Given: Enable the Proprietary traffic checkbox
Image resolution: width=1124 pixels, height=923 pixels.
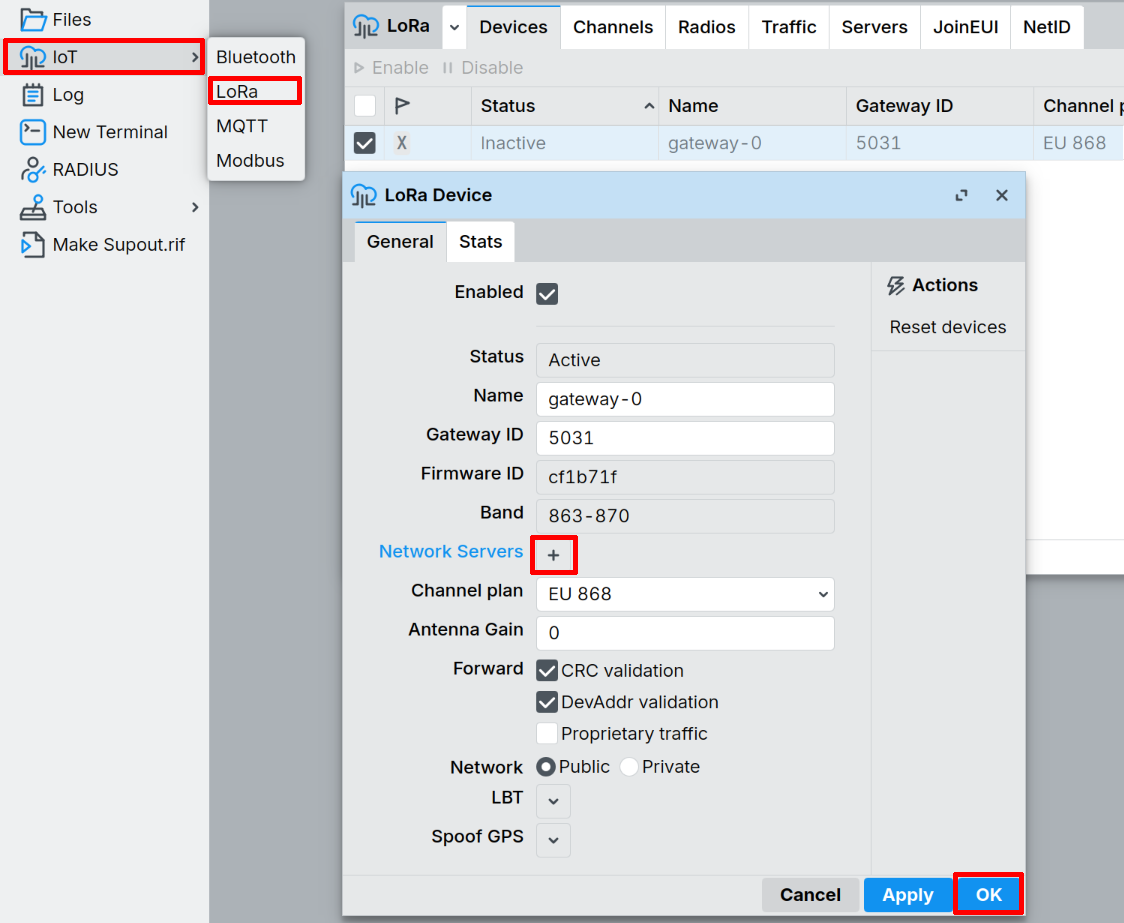Looking at the screenshot, I should click(547, 733).
